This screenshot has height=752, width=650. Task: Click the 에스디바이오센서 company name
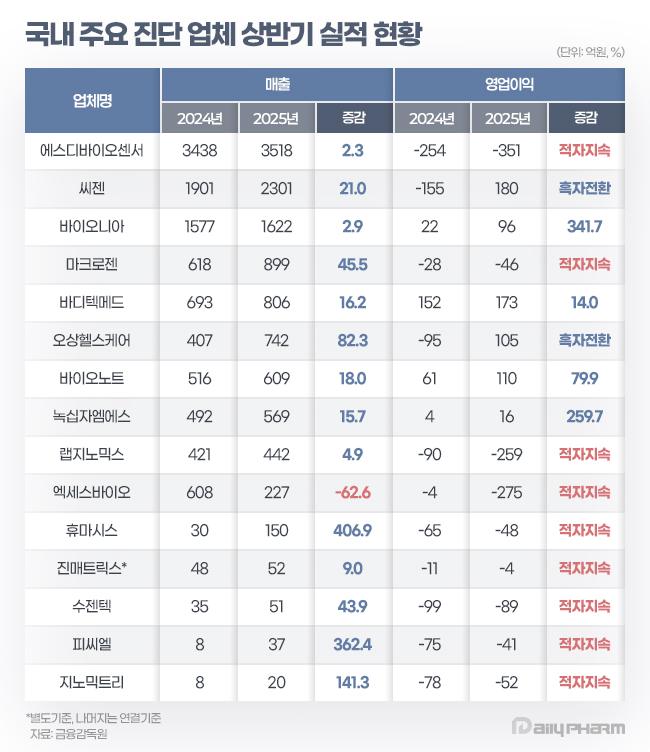(92, 151)
